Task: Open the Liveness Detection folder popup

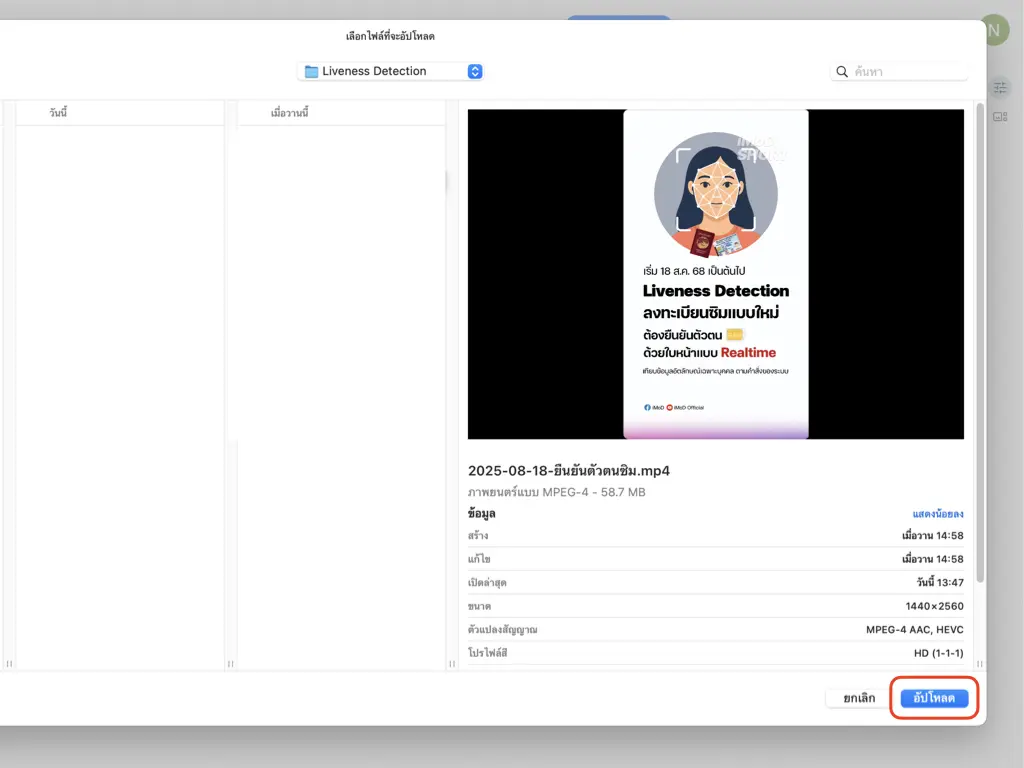Action: tap(390, 71)
